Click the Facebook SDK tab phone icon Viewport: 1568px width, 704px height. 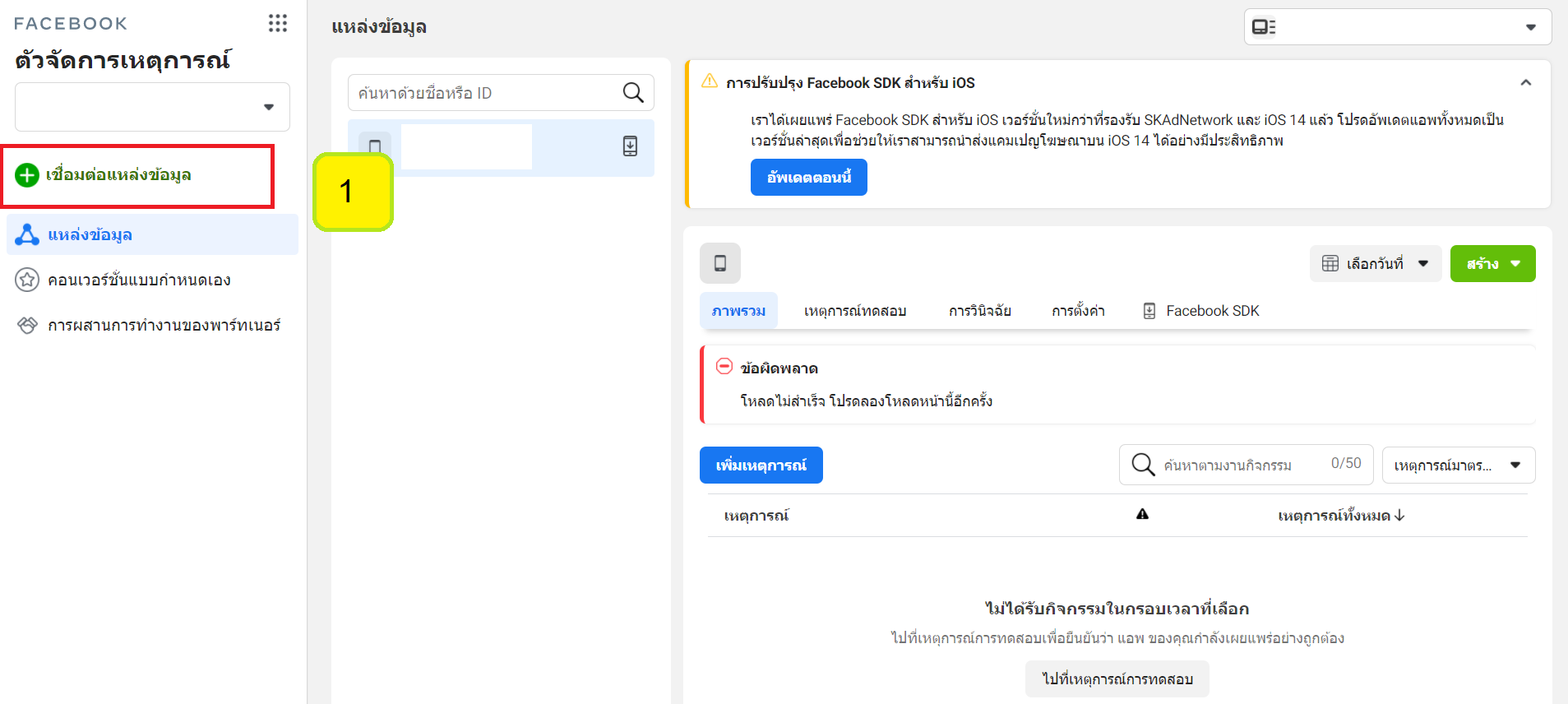coord(1149,311)
